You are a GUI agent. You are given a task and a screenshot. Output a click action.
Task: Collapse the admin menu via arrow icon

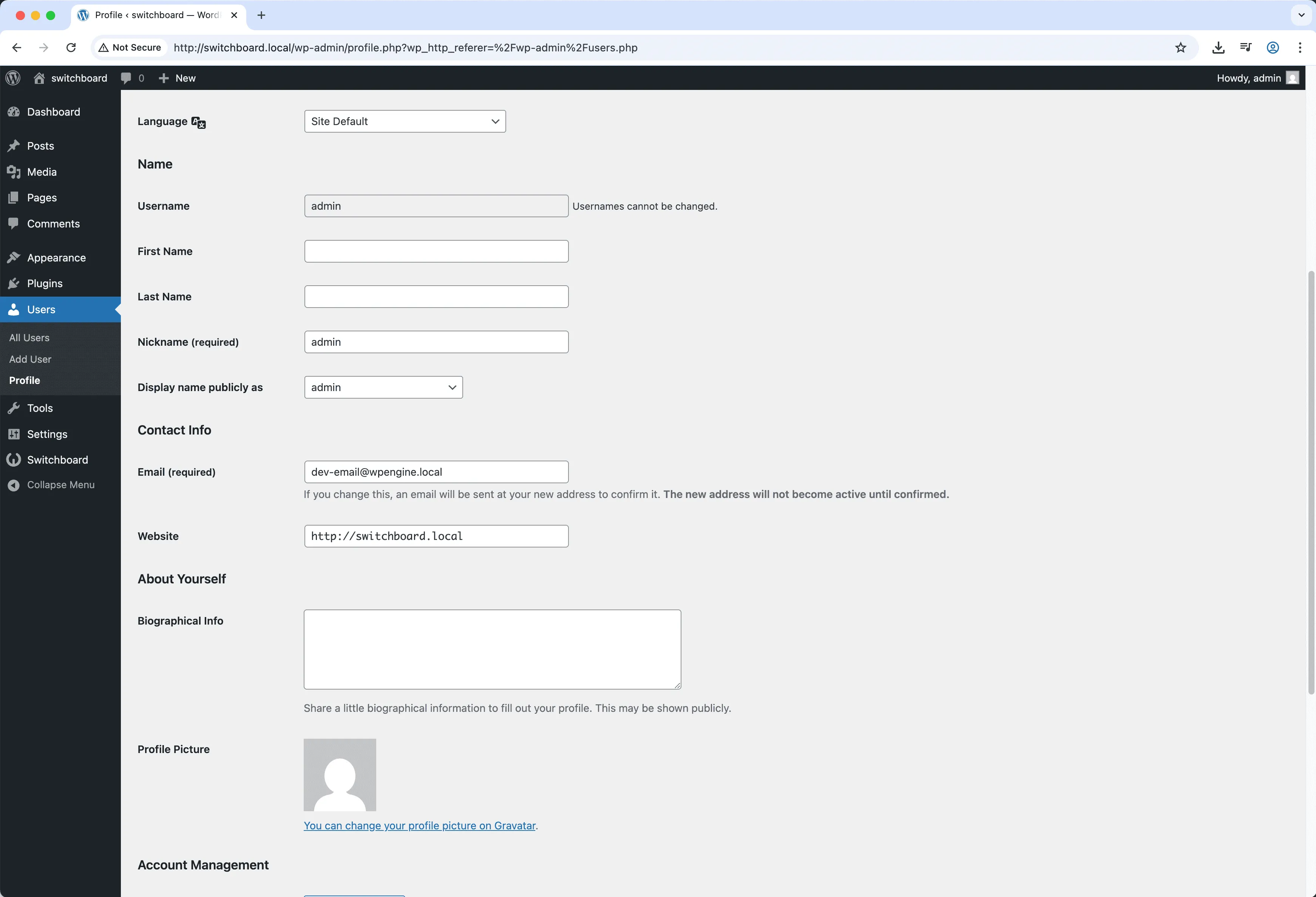[x=14, y=485]
